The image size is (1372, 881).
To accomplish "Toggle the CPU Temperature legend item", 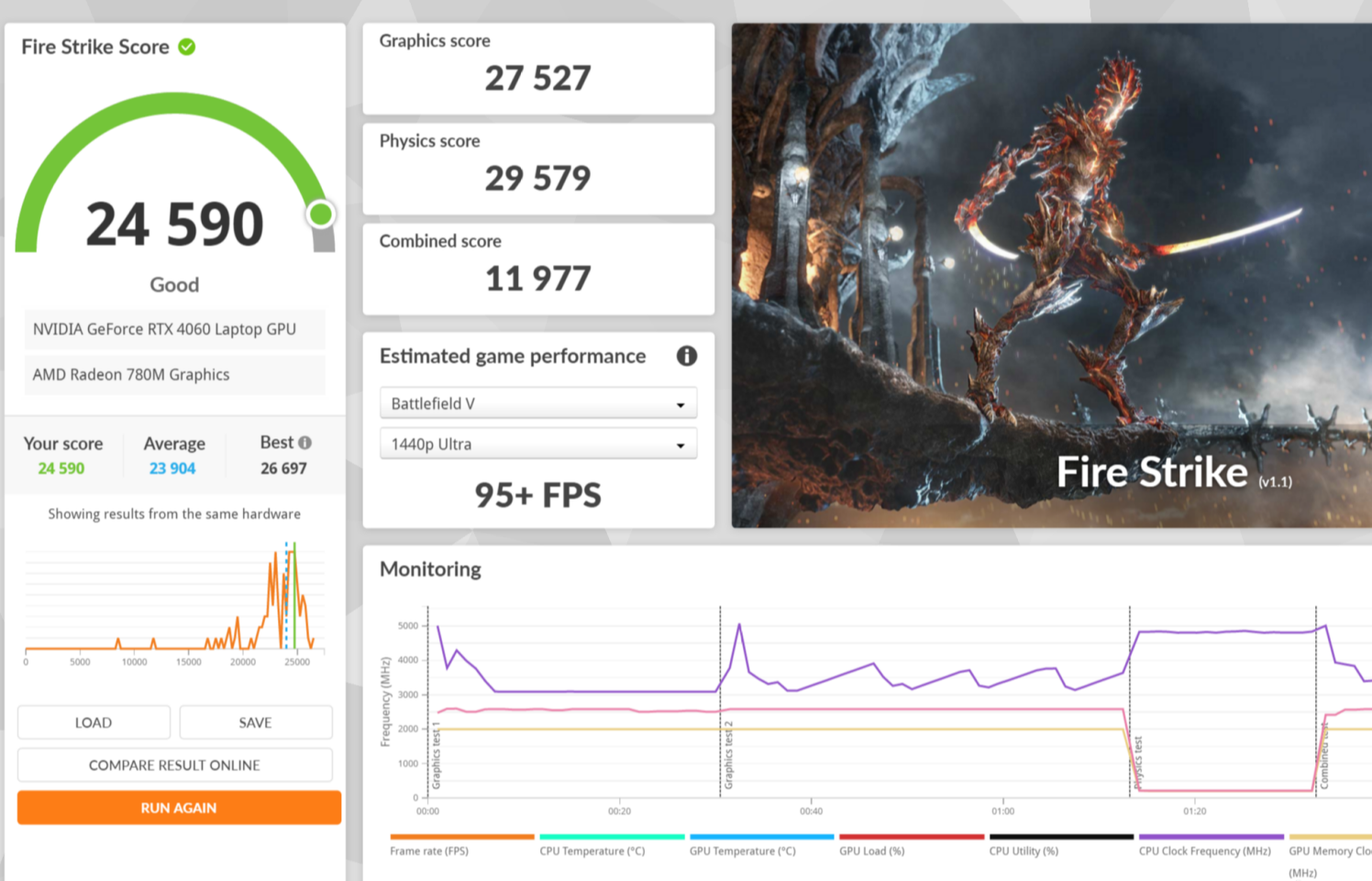I will click(612, 844).
